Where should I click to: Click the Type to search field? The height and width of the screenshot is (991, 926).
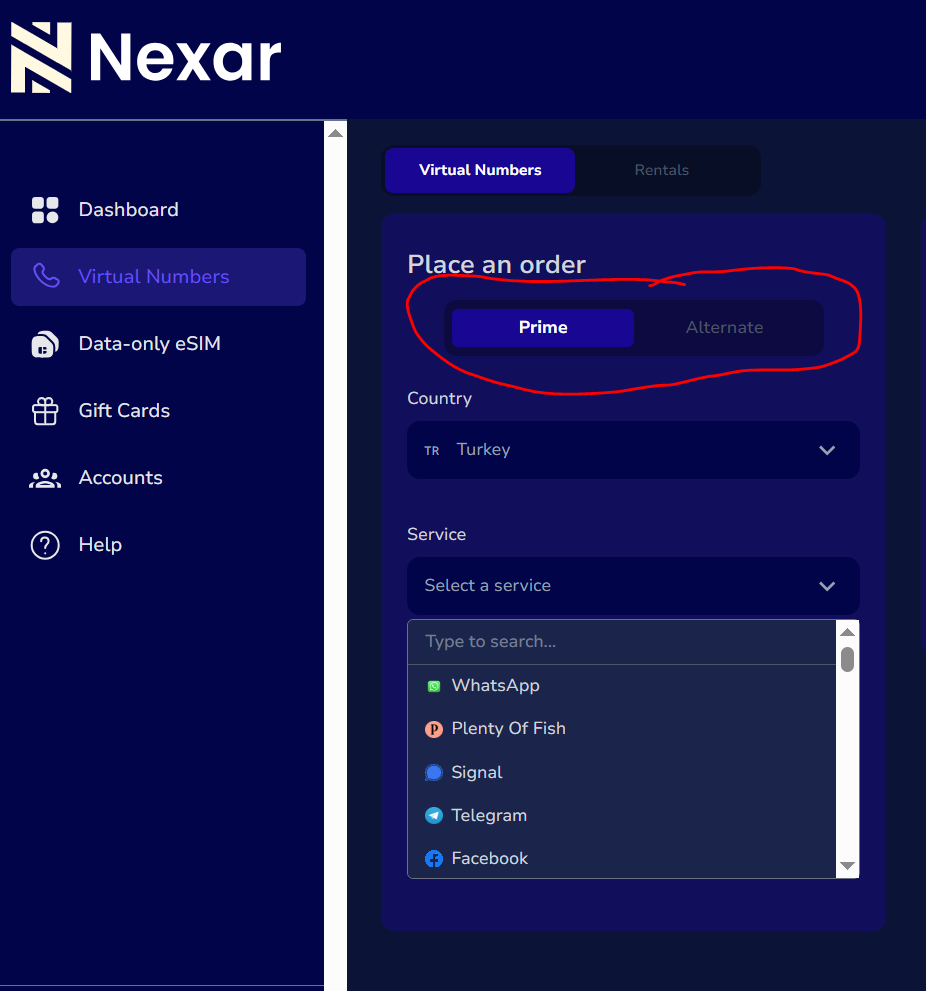[620, 642]
